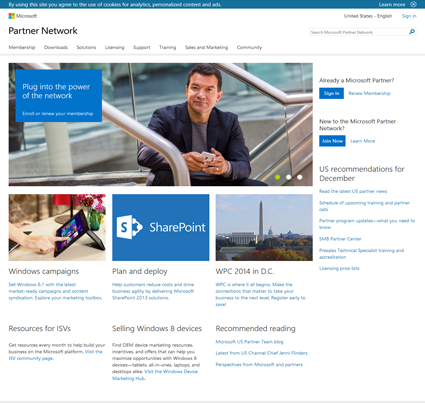
Task: Click Recommended reading heading
Action: coord(255,329)
